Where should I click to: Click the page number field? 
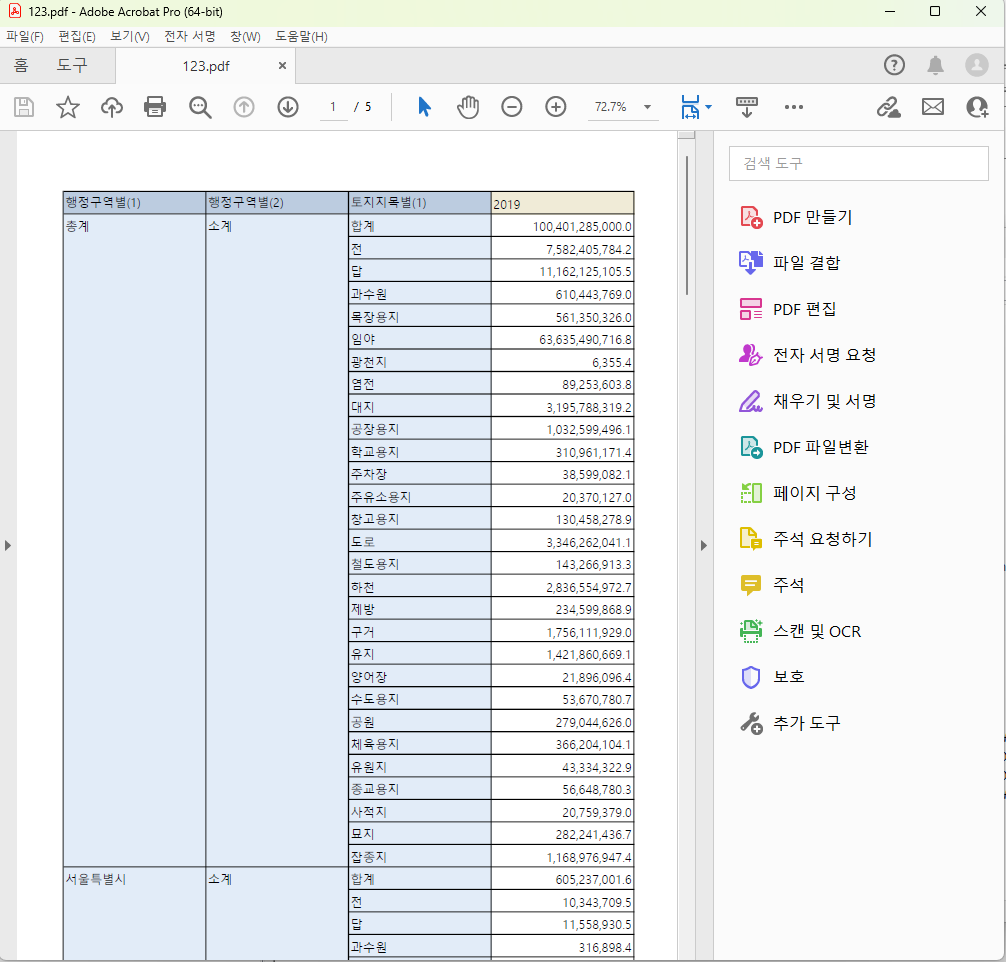pyautogui.click(x=333, y=107)
